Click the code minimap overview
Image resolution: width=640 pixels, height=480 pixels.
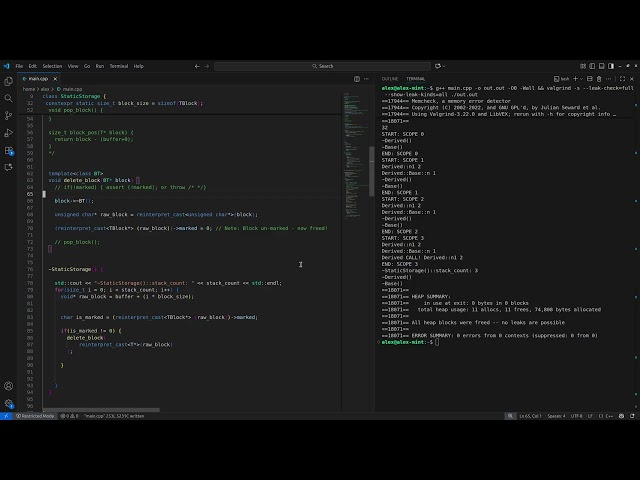coord(355,155)
